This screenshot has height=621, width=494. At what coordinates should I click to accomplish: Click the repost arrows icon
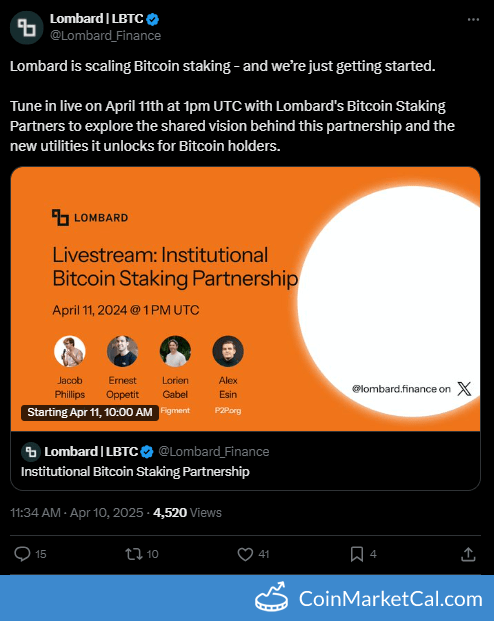tap(134, 554)
